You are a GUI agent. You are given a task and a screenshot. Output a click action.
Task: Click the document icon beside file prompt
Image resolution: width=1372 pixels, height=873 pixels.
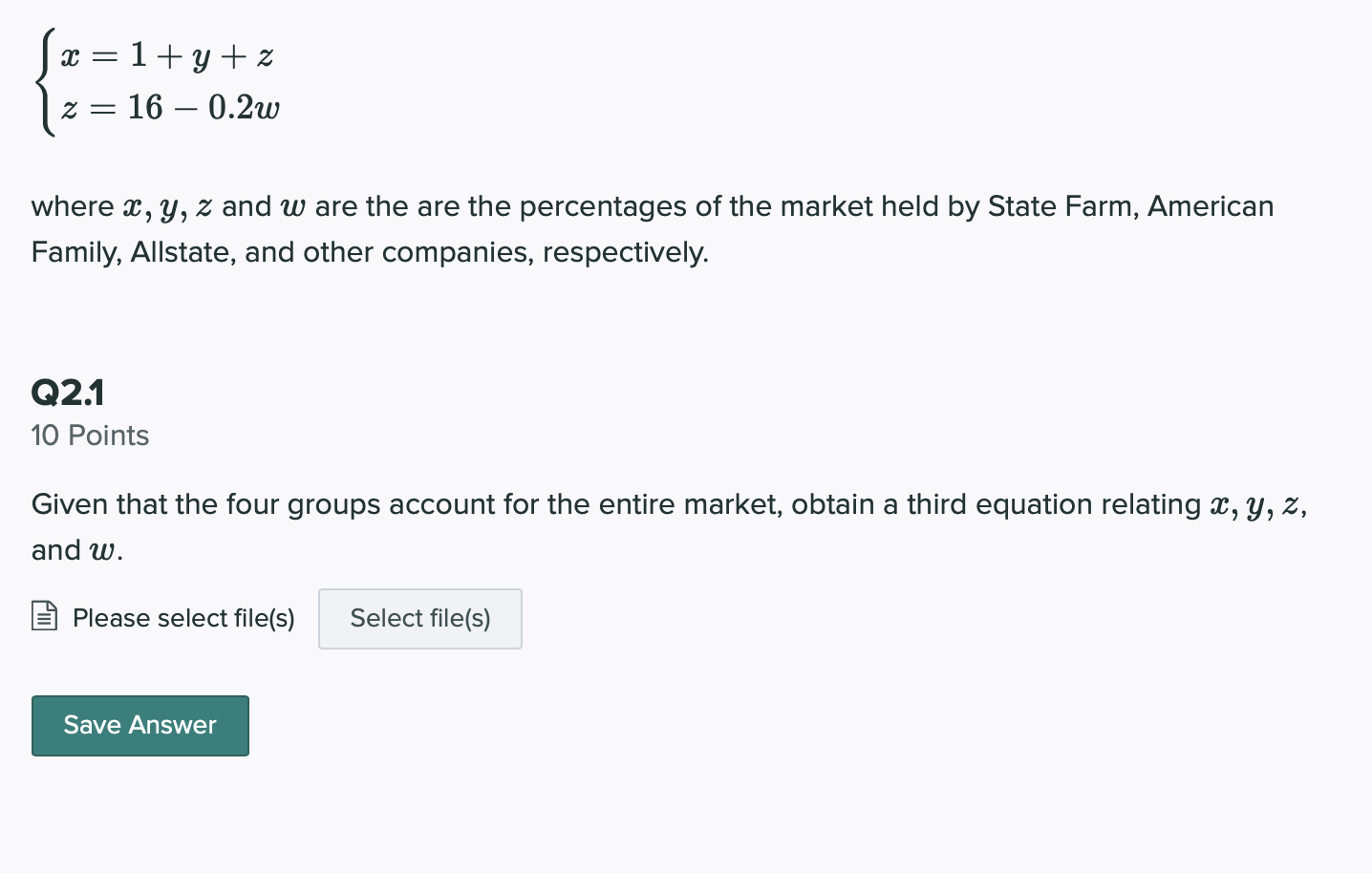pyautogui.click(x=44, y=616)
